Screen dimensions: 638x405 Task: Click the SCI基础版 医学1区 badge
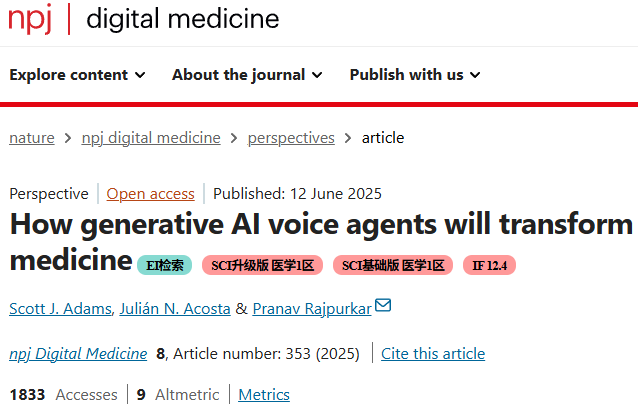[393, 265]
